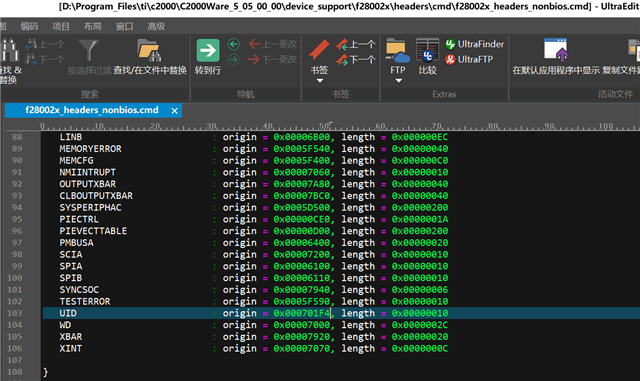Toggle a bookmark with the red bookmark icon
The height and width of the screenshot is (381, 640).
319,51
